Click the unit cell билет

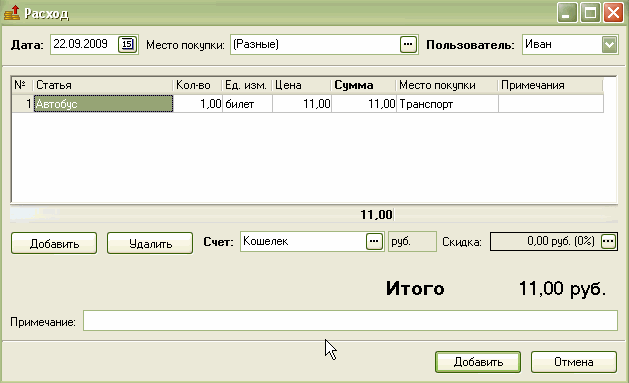pos(248,104)
